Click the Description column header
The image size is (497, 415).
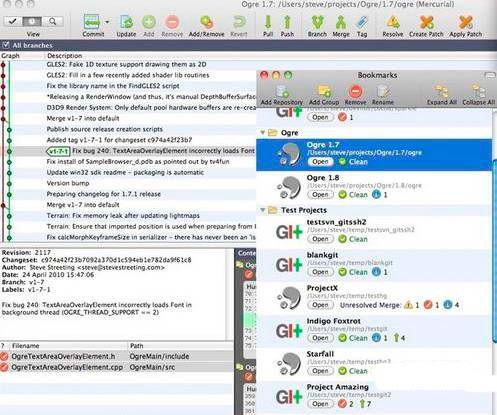pyautogui.click(x=64, y=56)
